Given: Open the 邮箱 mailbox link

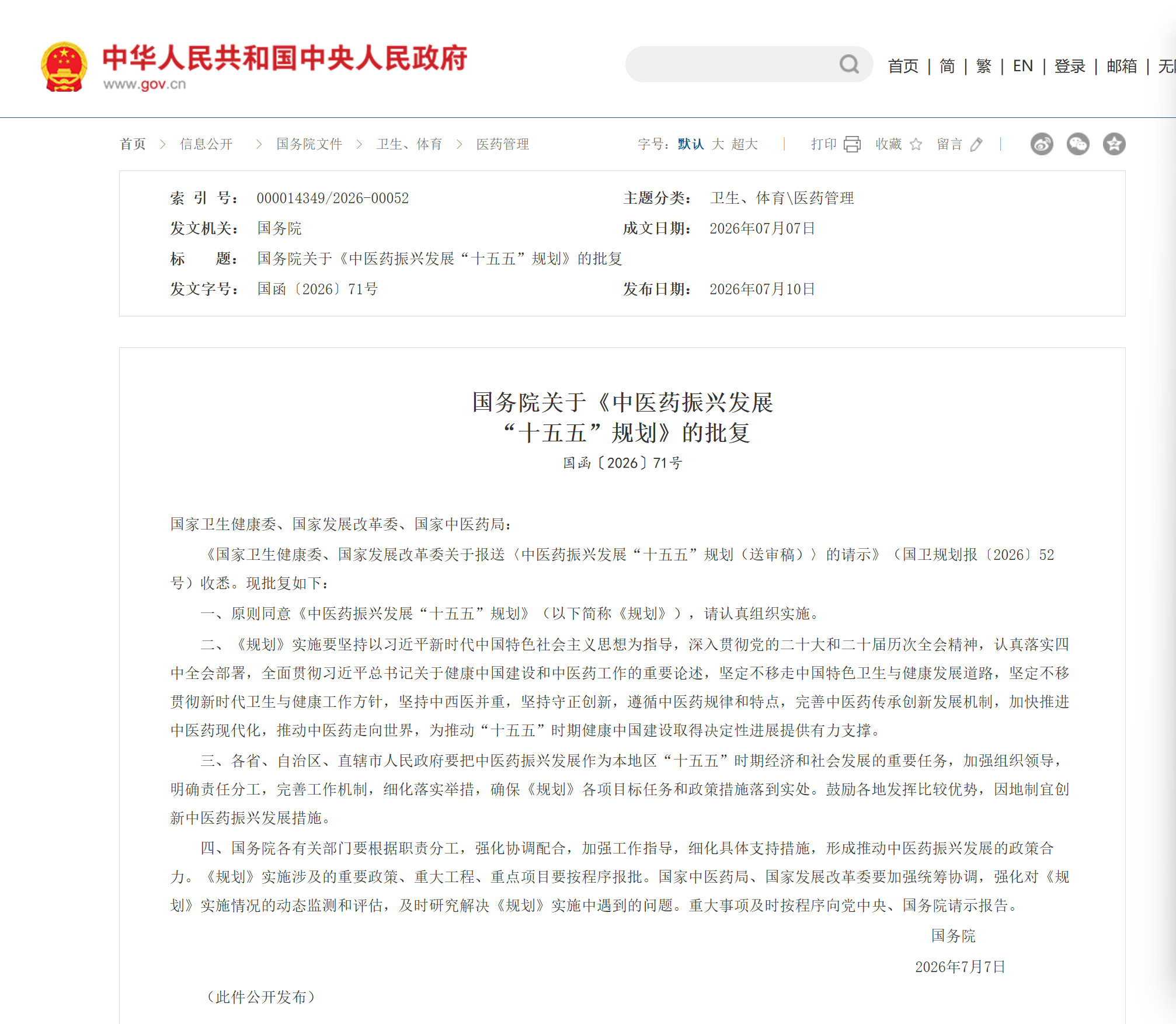Looking at the screenshot, I should pyautogui.click(x=1122, y=66).
